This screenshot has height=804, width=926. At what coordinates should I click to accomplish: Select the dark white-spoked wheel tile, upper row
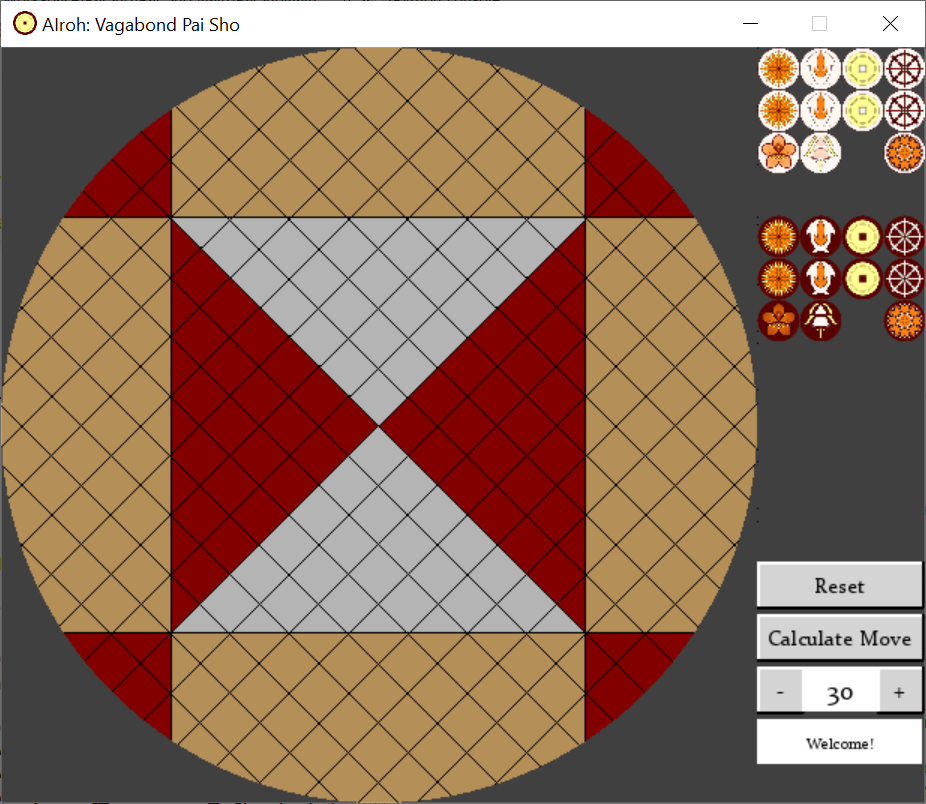pos(904,236)
